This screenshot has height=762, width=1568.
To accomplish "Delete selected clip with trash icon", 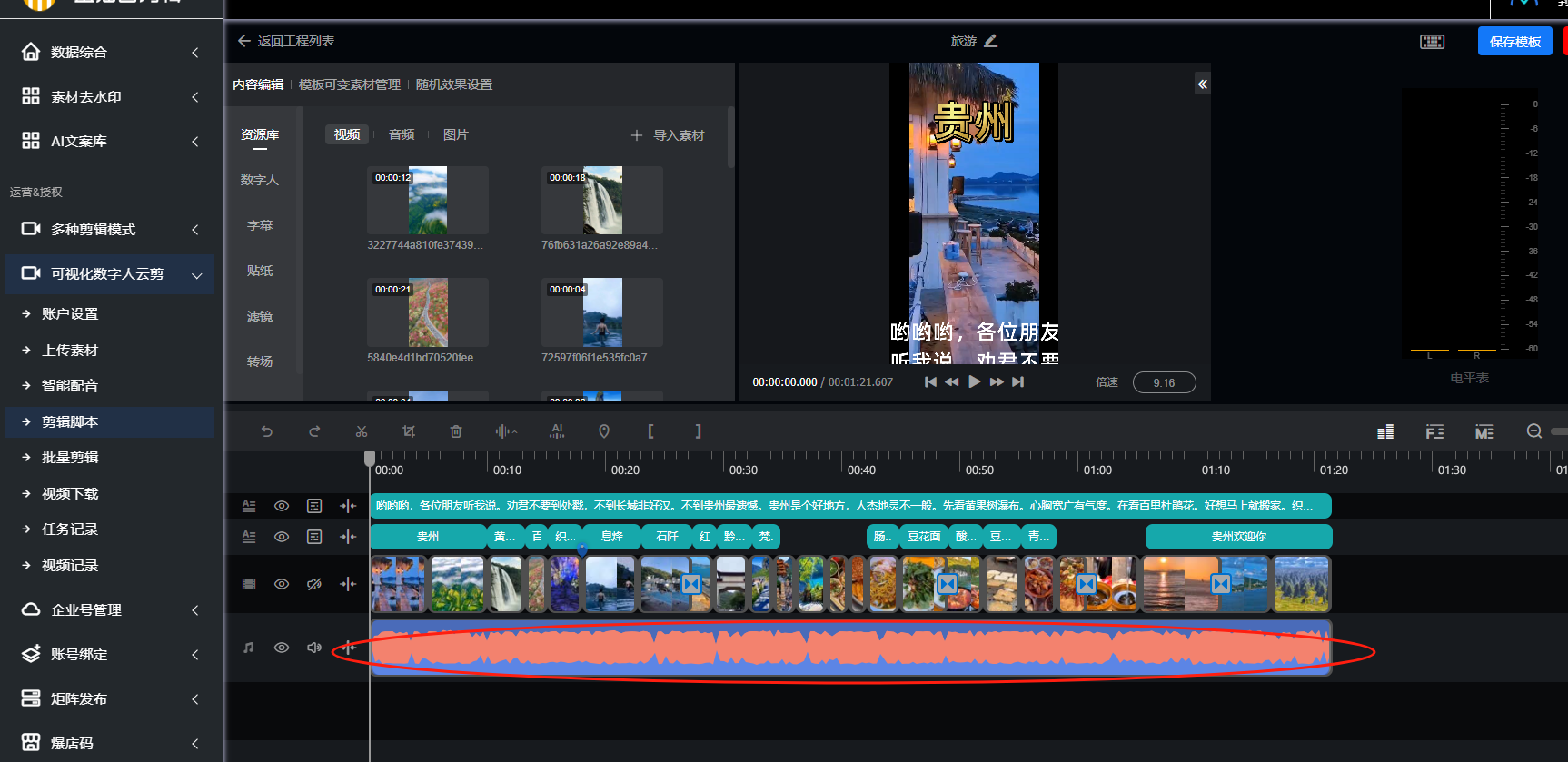I will (456, 431).
